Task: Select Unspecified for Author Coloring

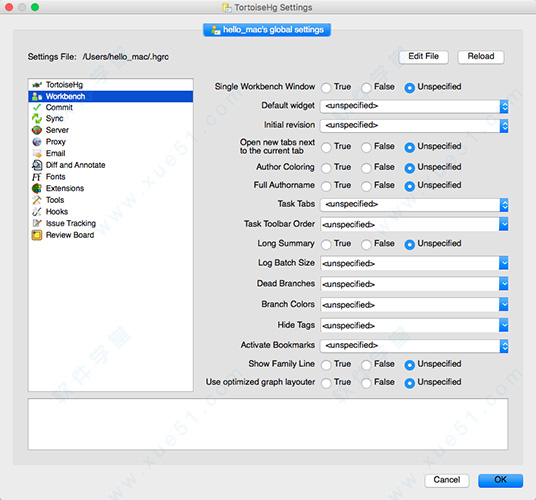Action: coord(410,168)
